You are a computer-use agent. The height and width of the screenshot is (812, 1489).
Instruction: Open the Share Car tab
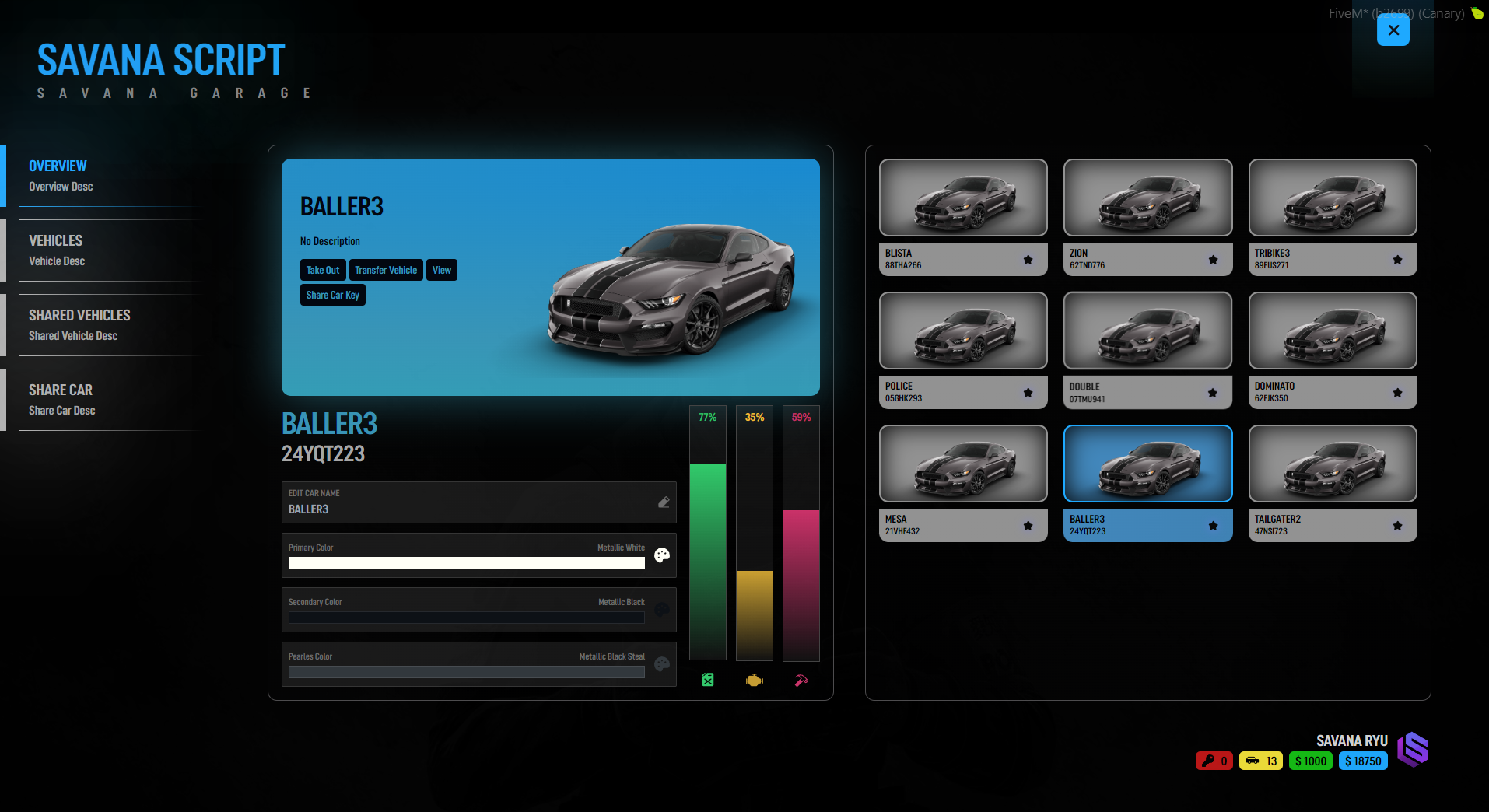tap(109, 400)
